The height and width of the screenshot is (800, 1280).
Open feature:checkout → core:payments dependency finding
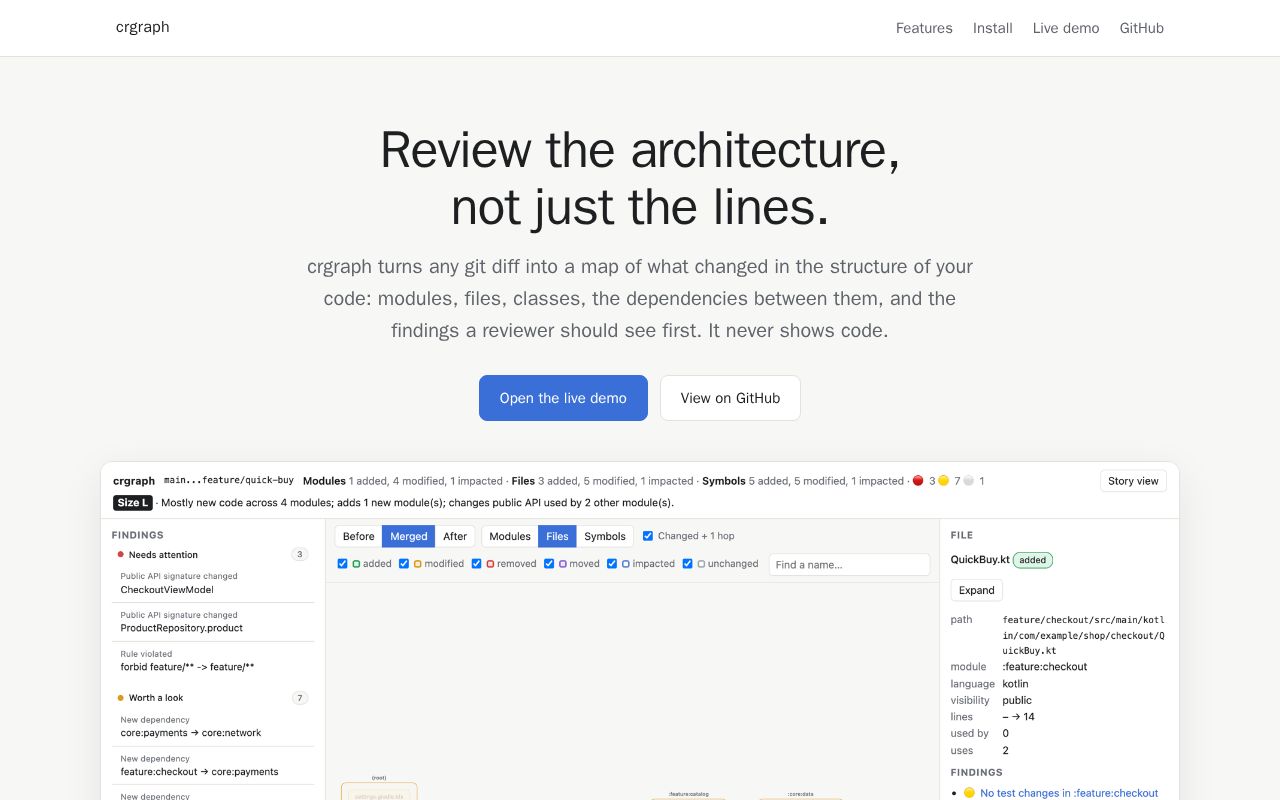pos(212,766)
